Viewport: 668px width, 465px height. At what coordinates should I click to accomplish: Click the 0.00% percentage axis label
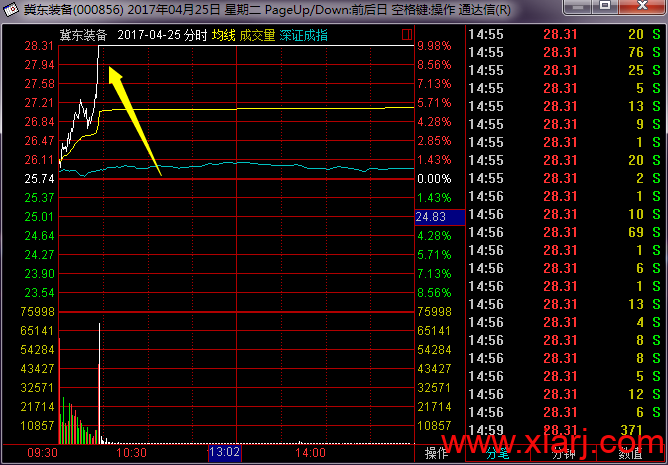click(434, 179)
